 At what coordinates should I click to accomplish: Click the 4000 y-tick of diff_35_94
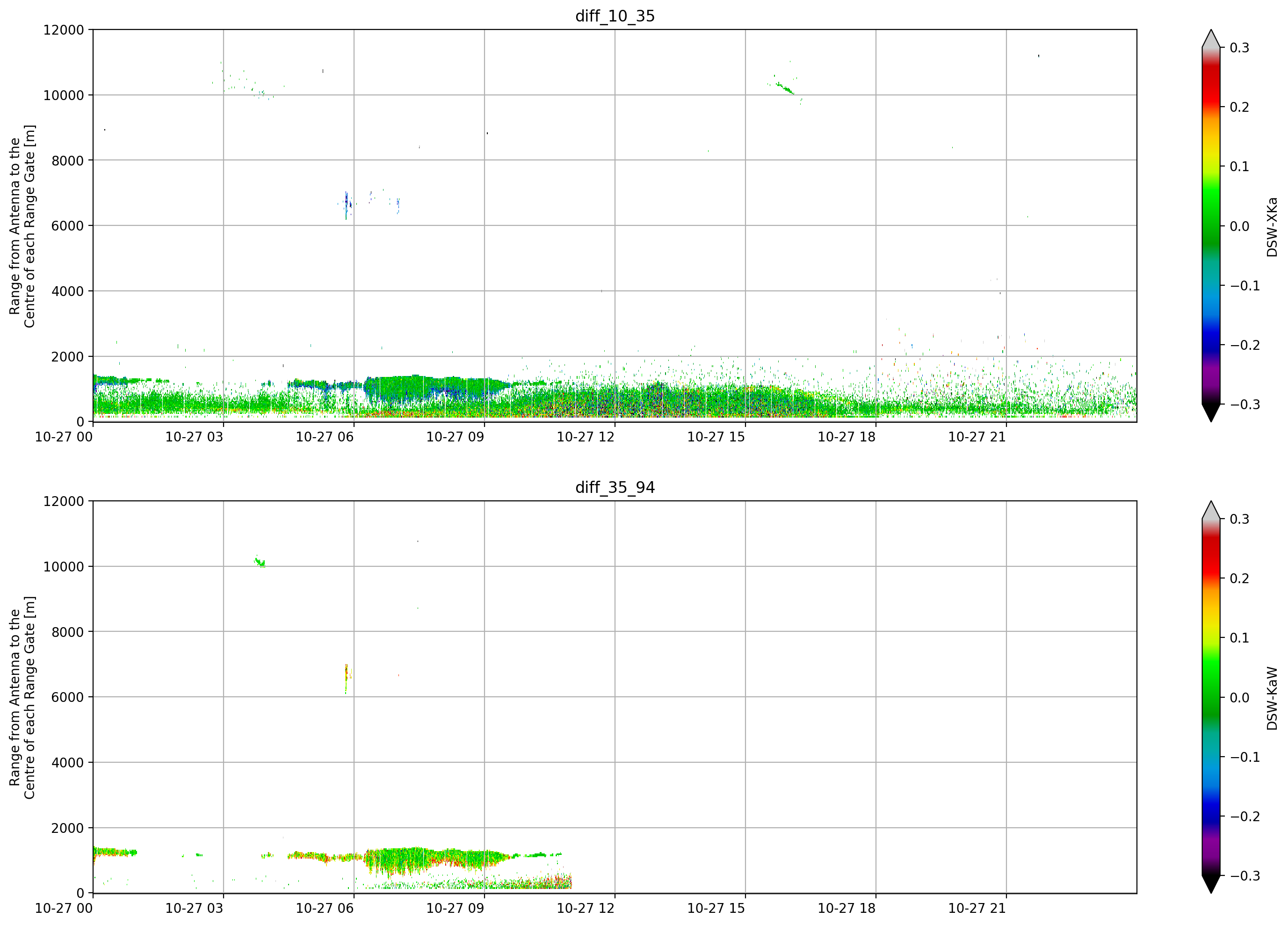point(67,763)
